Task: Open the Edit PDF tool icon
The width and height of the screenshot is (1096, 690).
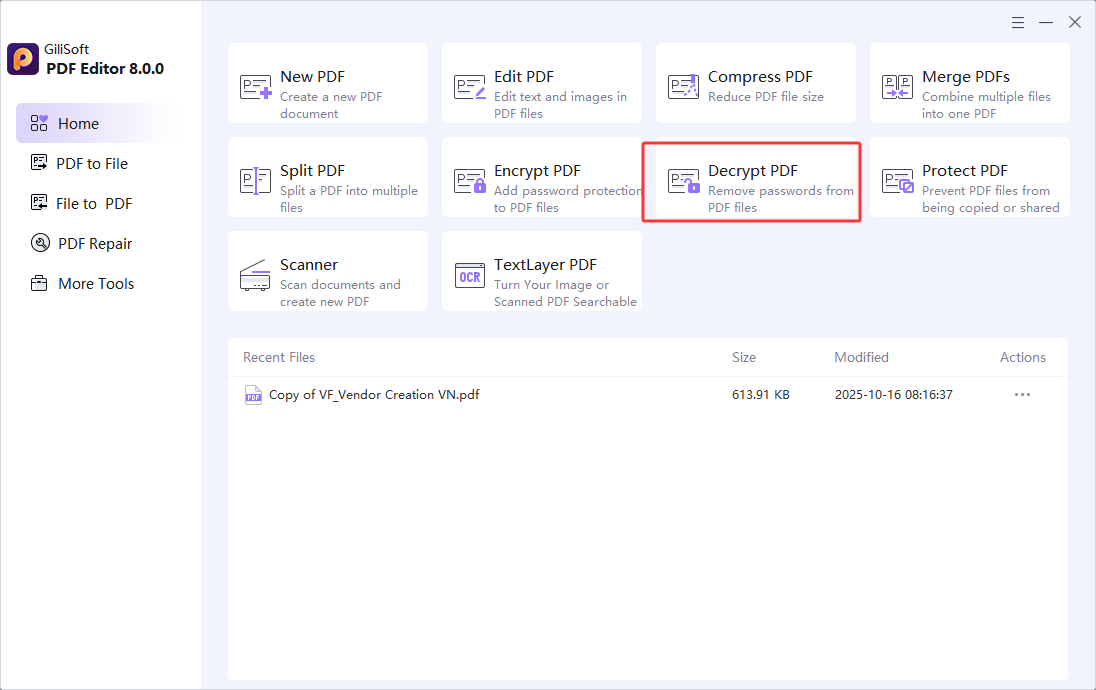Action: [x=470, y=87]
